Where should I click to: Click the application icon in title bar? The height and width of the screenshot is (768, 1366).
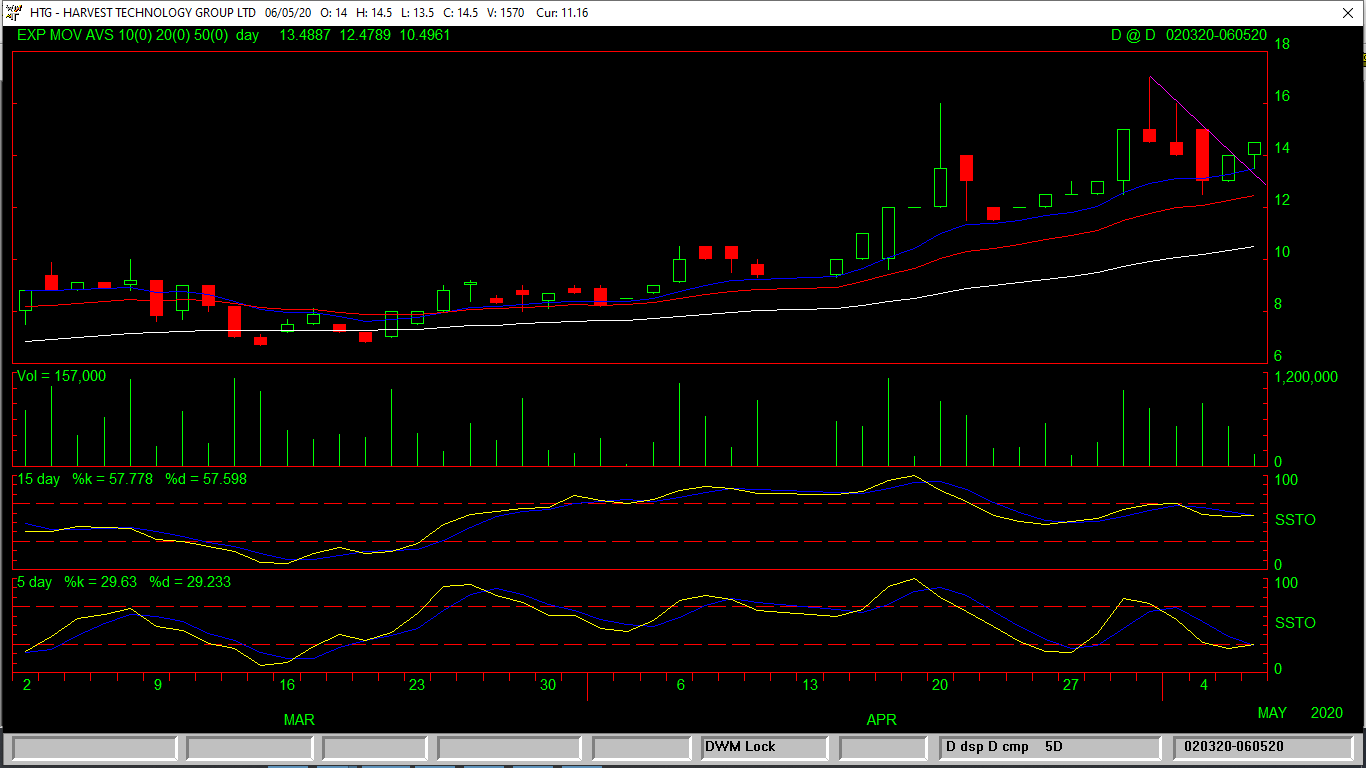click(12, 13)
